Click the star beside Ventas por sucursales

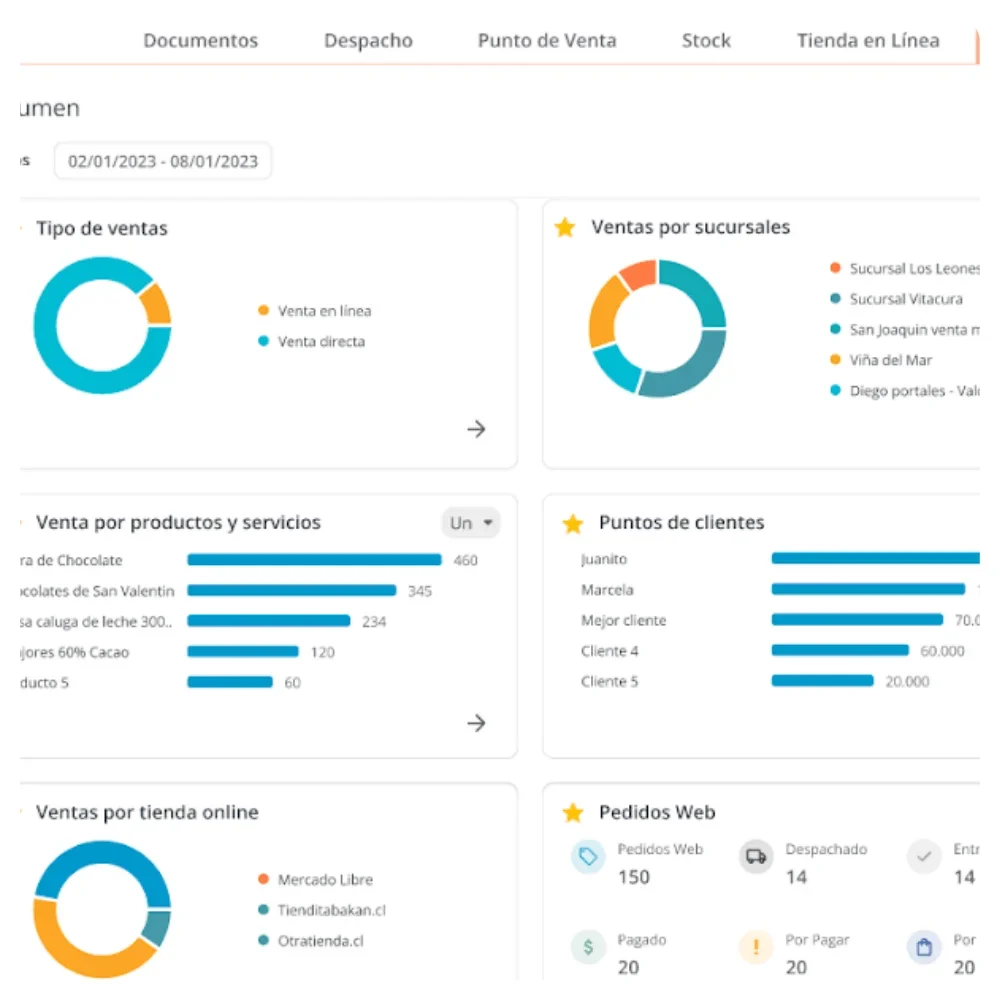coord(565,228)
